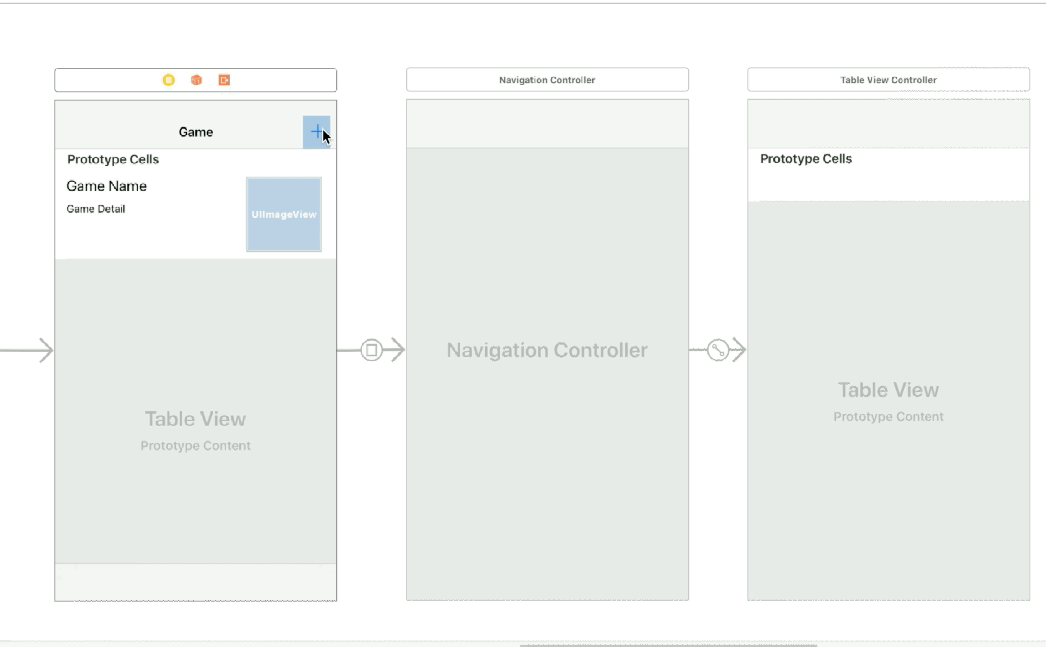Click the horizontal scrollbar at canvas bottom
This screenshot has width=1046, height=647.
(x=668, y=645)
